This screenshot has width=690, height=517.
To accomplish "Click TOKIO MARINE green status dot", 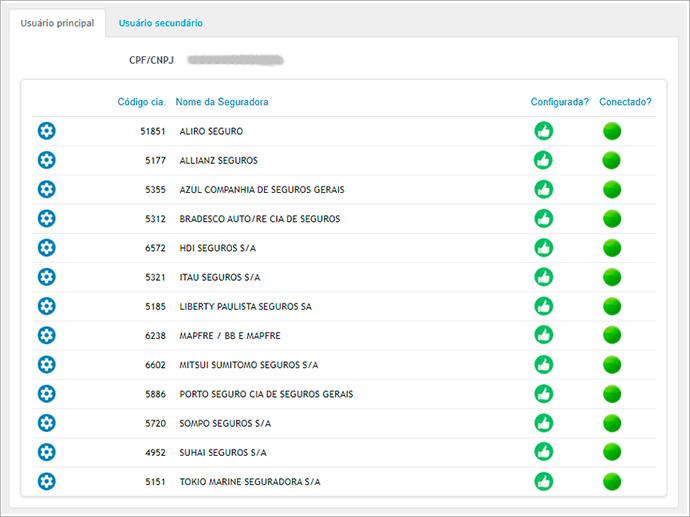I will [x=612, y=481].
